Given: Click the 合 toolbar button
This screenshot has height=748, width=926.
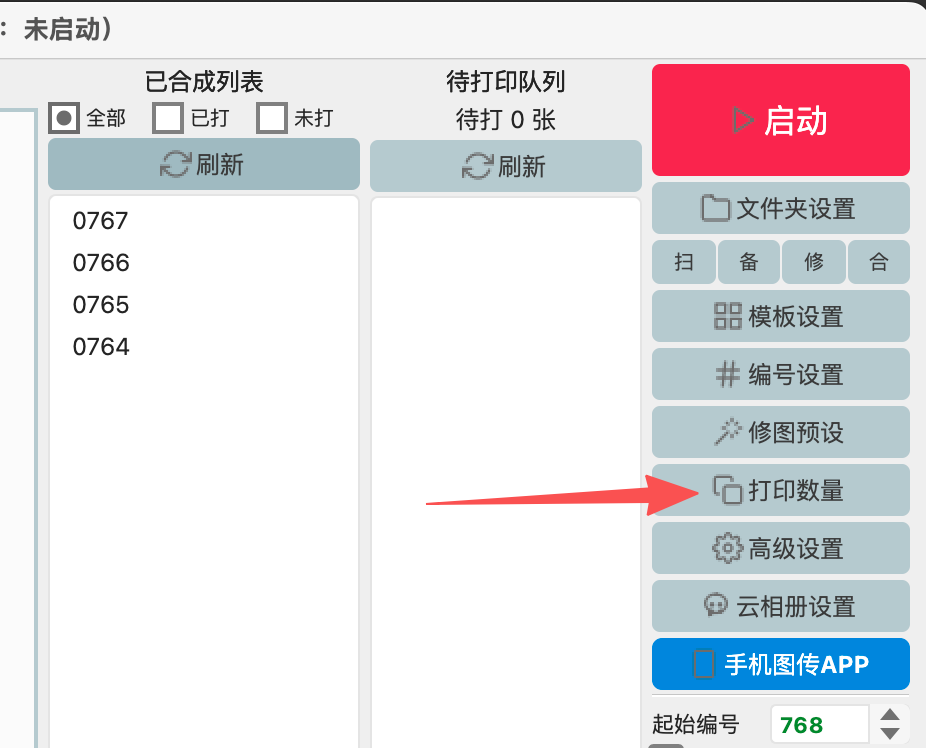Looking at the screenshot, I should 878,261.
